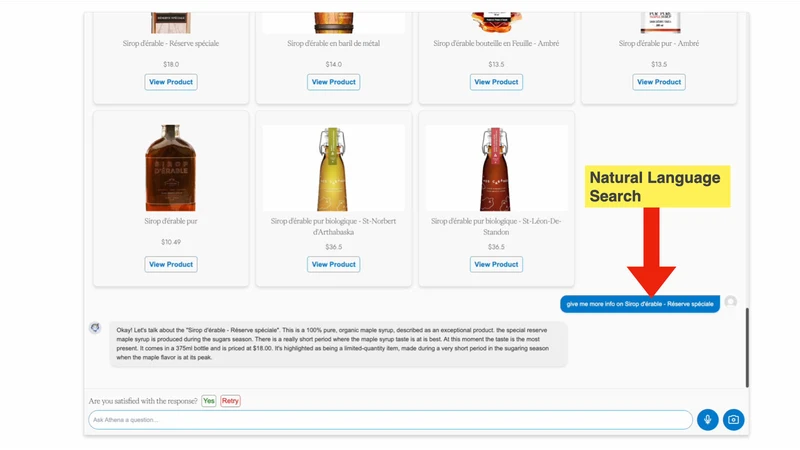Click the title Sirop d'érable en baril de métal
Image resolution: width=800 pixels, height=450 pixels.
point(334,43)
